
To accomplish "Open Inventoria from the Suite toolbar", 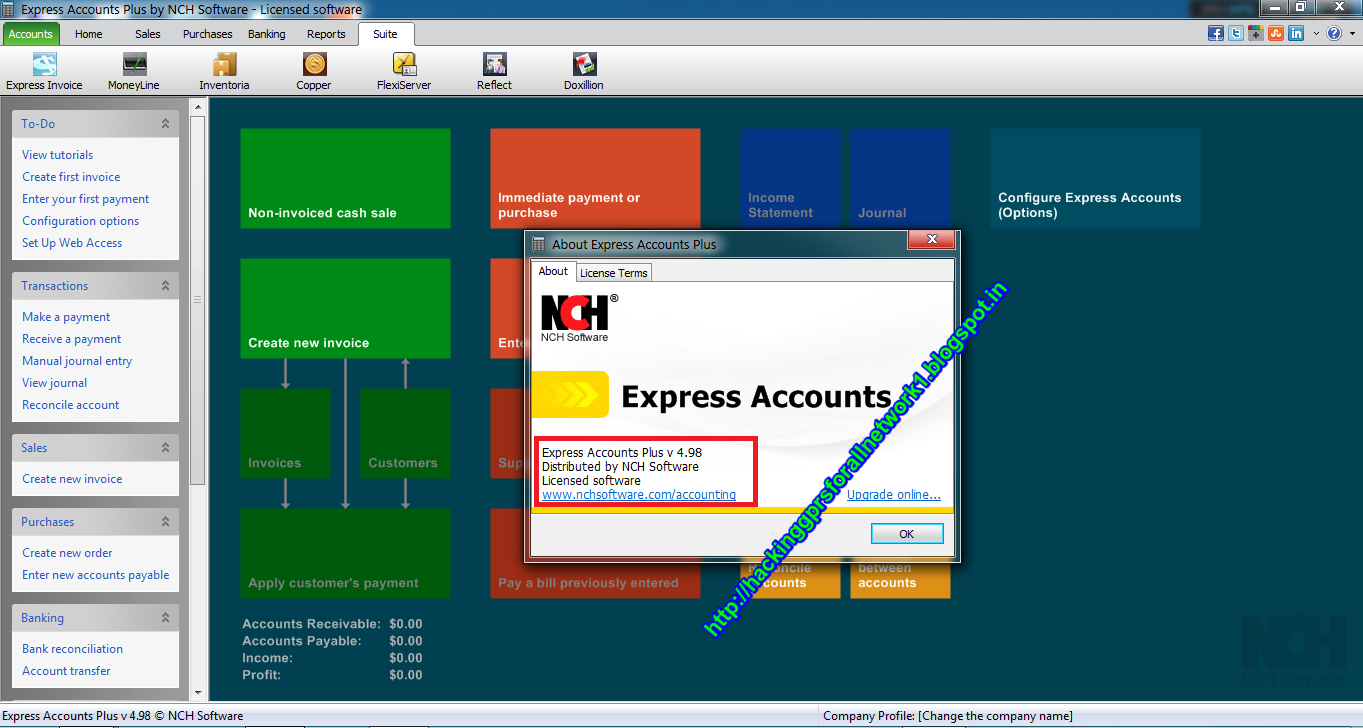I will [224, 72].
